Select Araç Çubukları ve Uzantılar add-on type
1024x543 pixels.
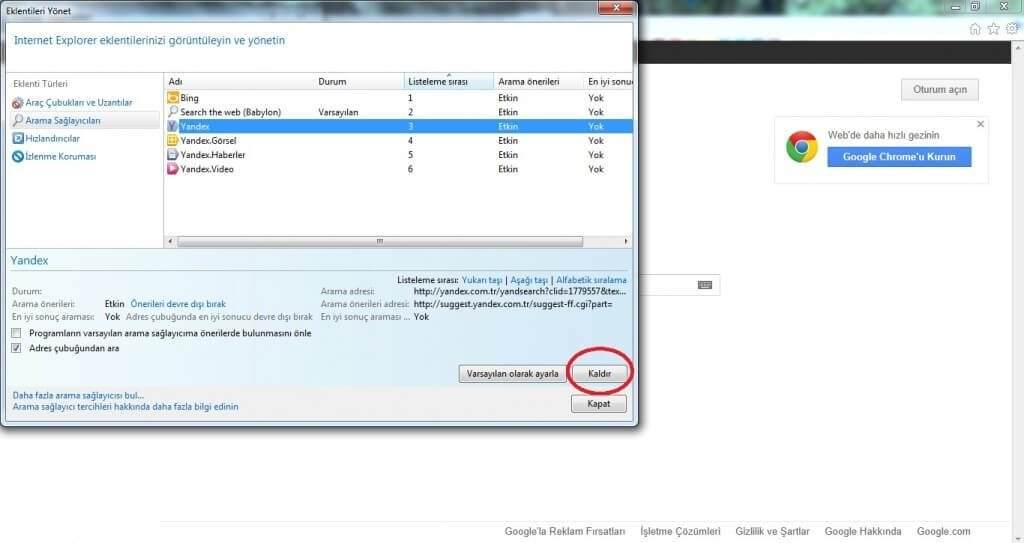click(78, 103)
